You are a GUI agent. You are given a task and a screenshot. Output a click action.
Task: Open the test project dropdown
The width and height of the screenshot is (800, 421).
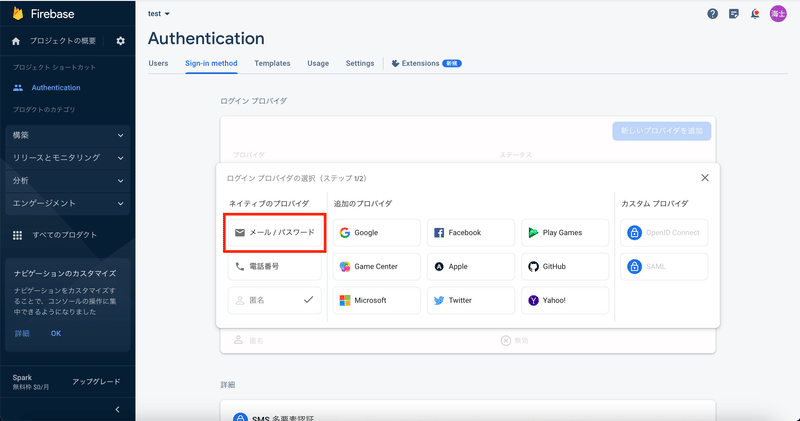pyautogui.click(x=159, y=14)
